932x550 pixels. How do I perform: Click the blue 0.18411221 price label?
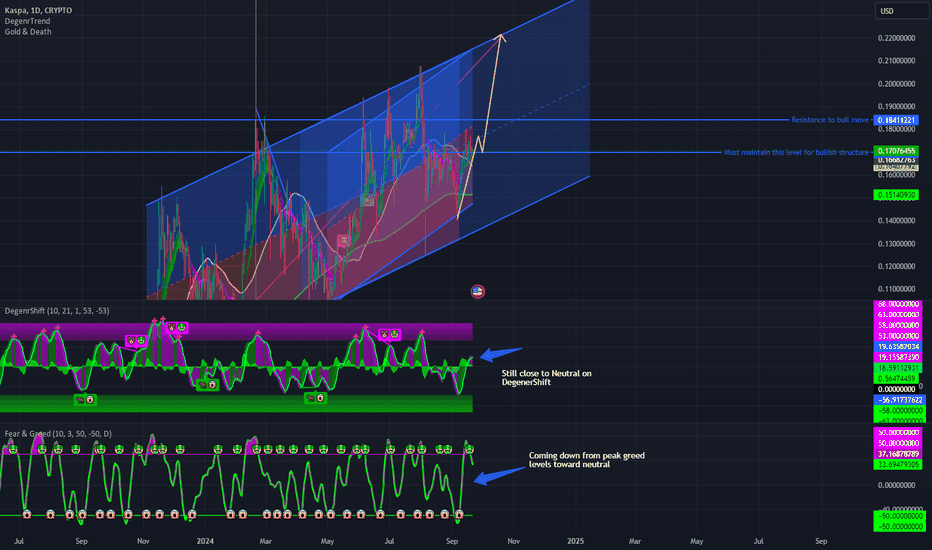(x=896, y=120)
